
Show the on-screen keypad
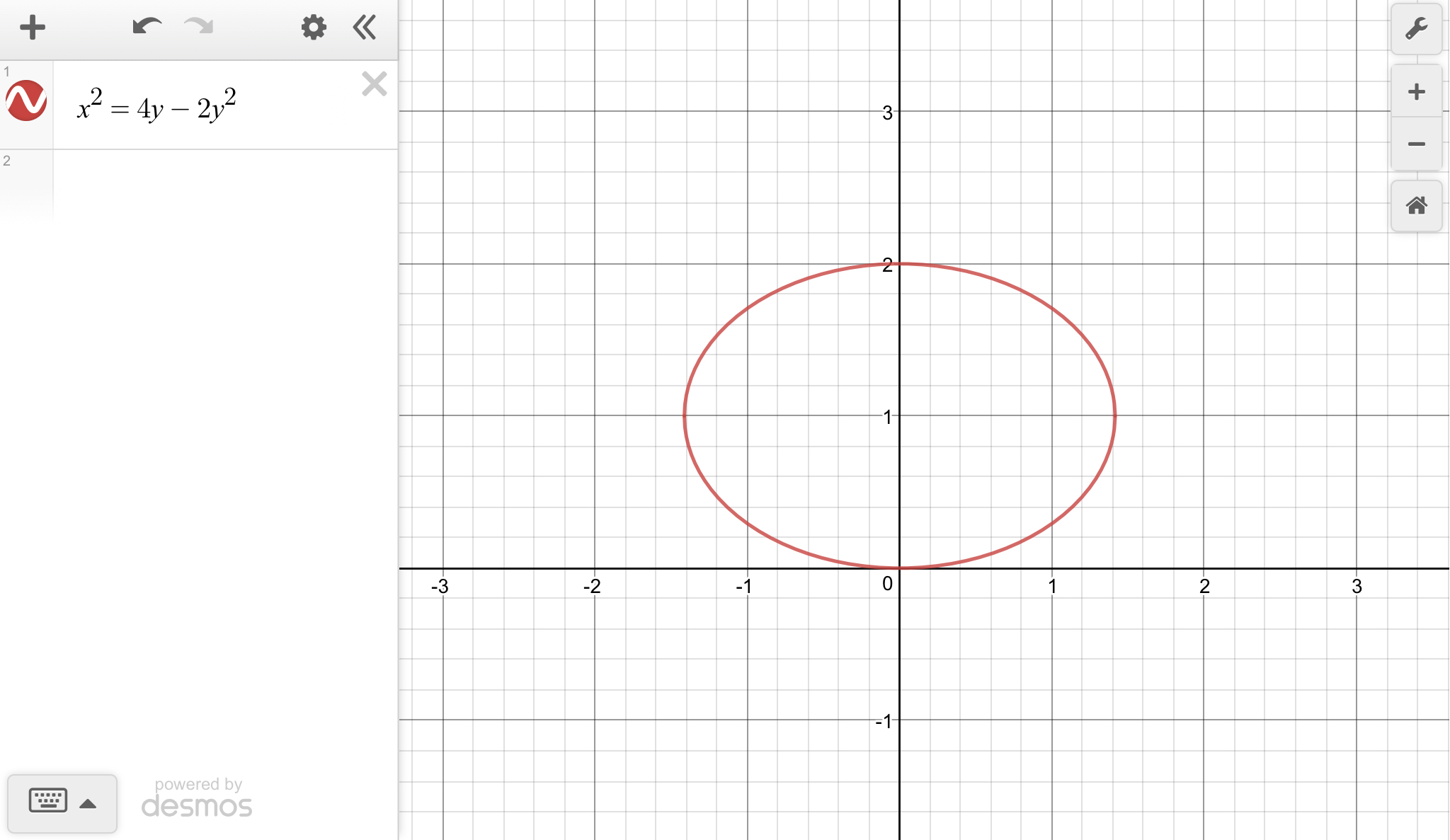48,801
